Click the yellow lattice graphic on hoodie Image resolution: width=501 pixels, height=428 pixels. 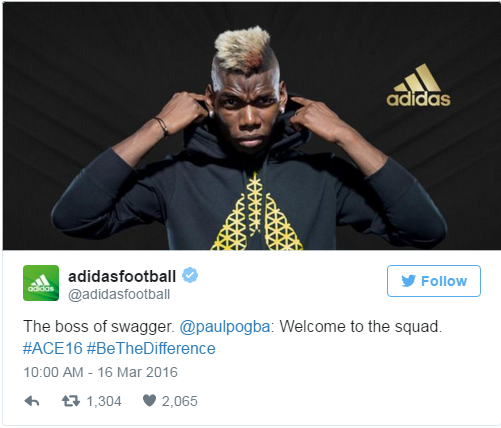(x=257, y=212)
